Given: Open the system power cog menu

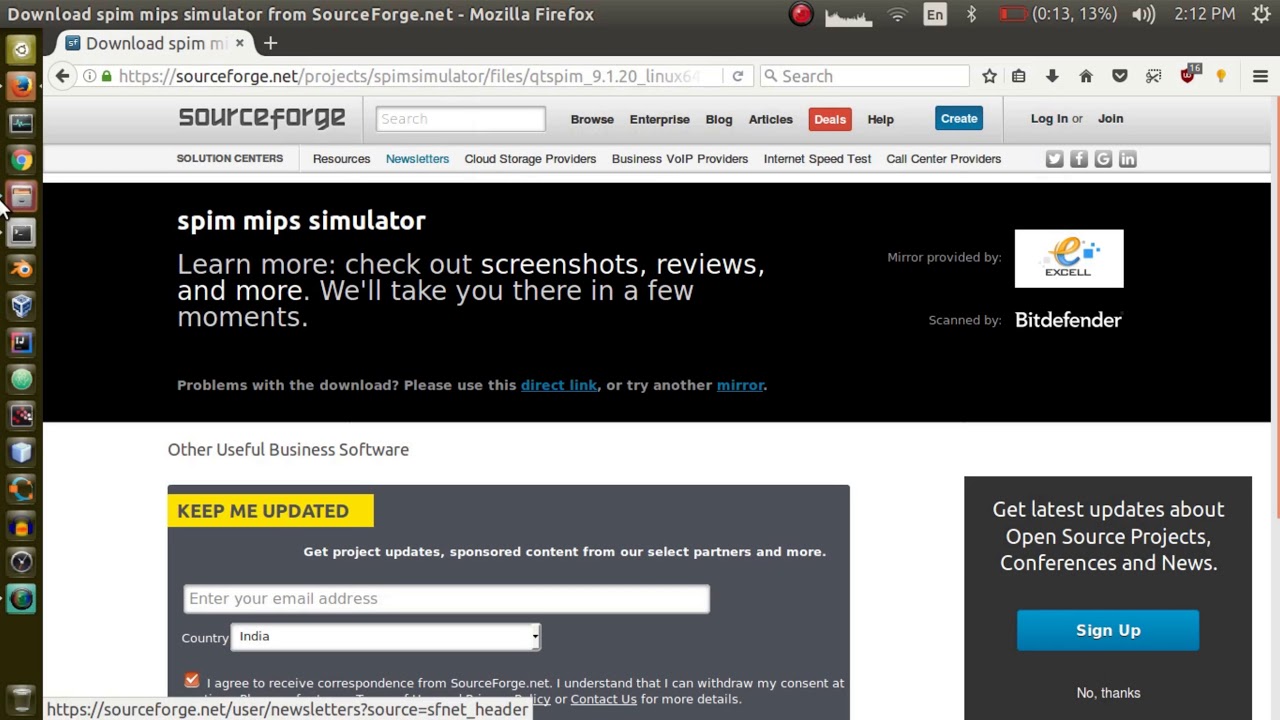Looking at the screenshot, I should point(1259,14).
